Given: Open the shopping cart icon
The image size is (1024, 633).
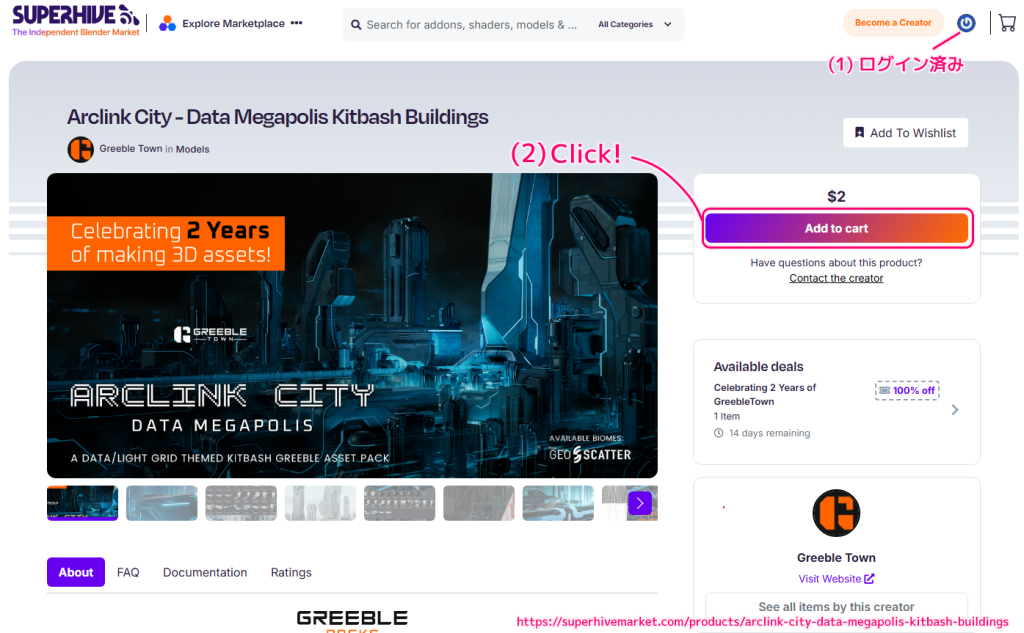Looking at the screenshot, I should pyautogui.click(x=1006, y=21).
